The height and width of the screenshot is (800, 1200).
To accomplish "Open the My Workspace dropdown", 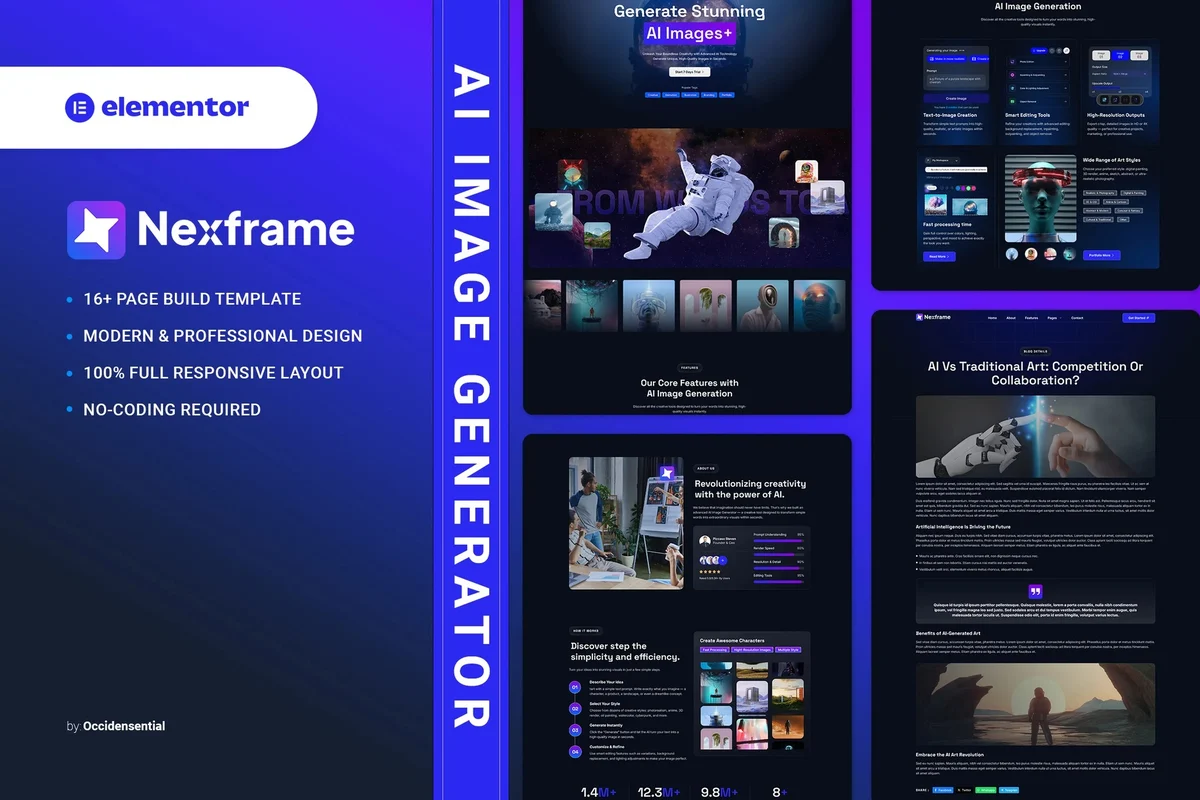I will (942, 160).
